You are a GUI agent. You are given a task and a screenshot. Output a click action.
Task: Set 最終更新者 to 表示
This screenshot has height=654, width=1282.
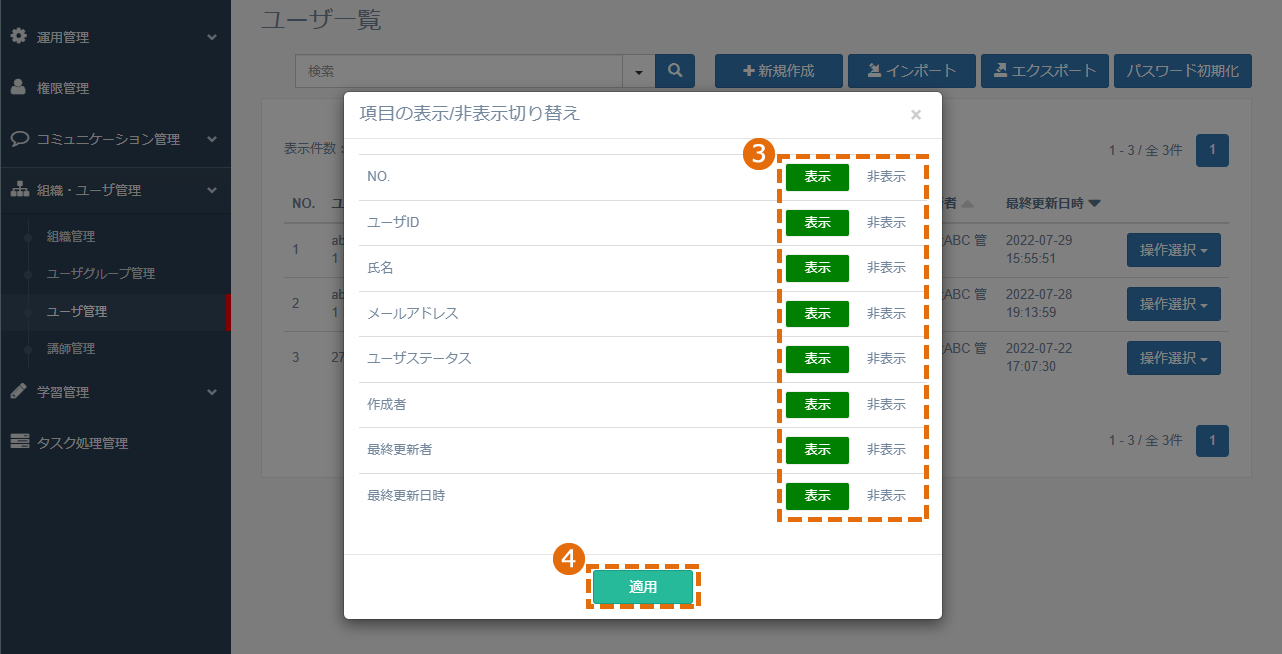pos(817,450)
